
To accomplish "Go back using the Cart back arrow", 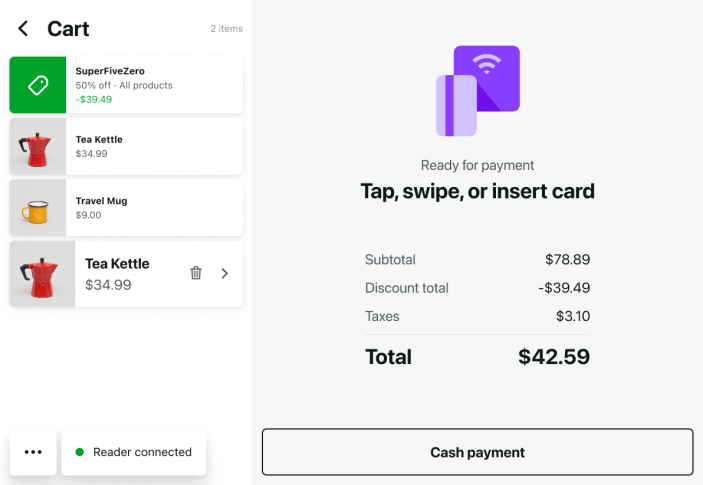I will pos(23,29).
